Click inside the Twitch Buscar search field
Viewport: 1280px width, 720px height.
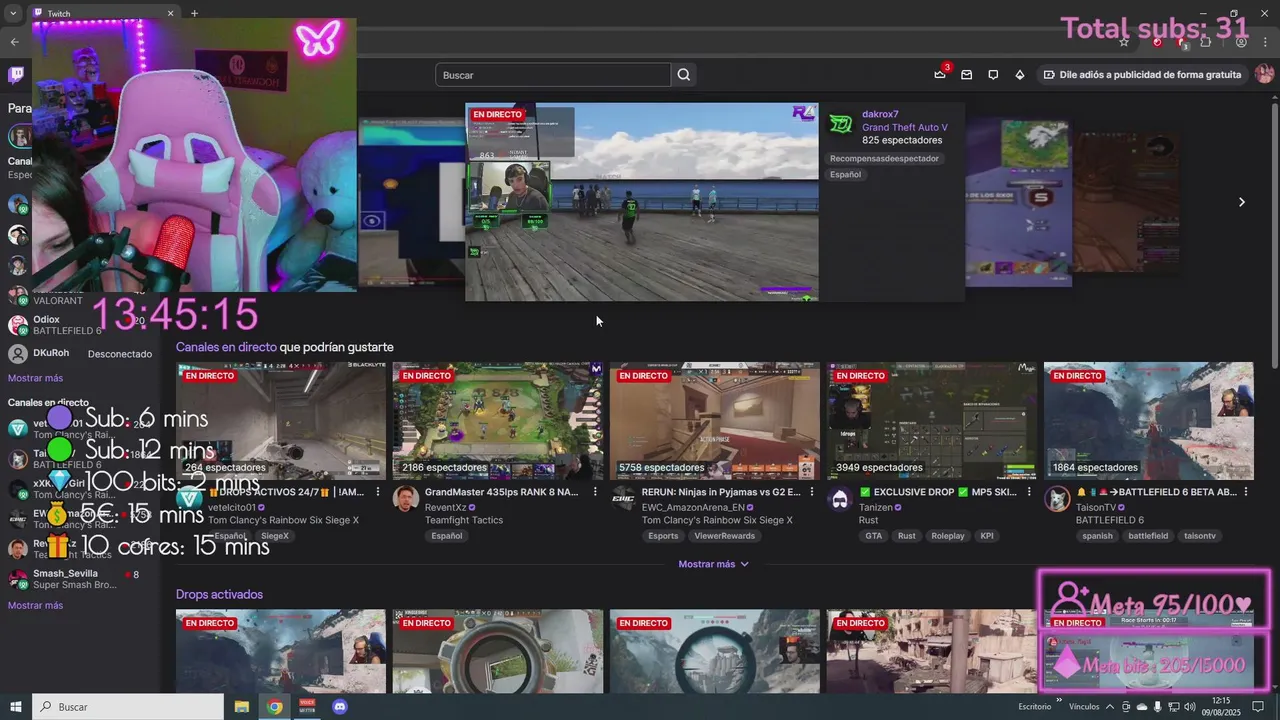[x=553, y=75]
